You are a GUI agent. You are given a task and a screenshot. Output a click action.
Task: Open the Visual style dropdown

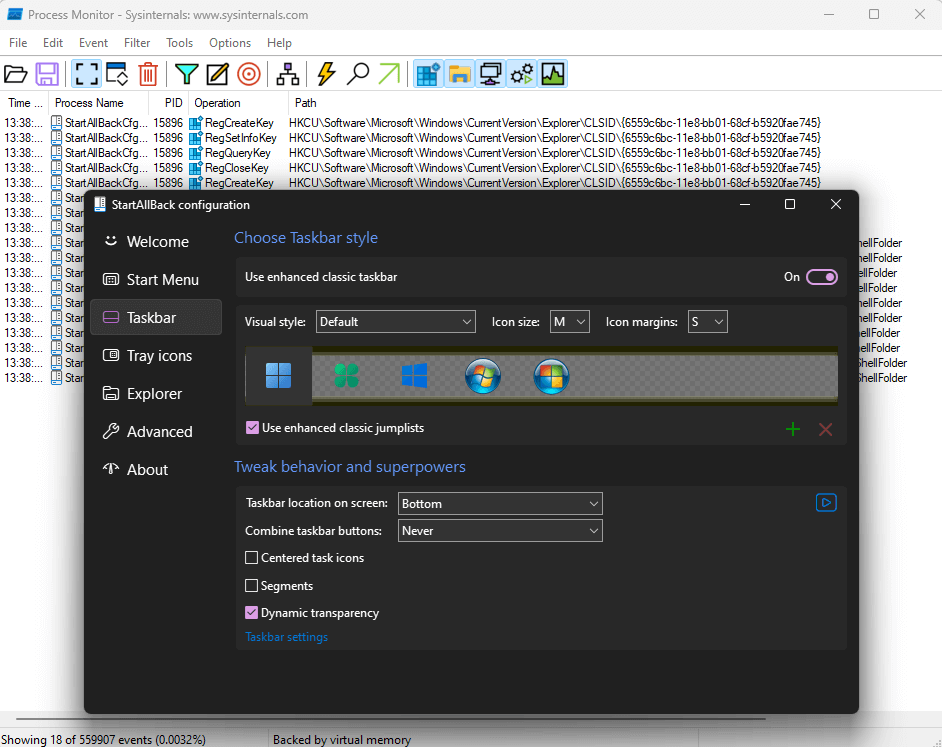[396, 322]
